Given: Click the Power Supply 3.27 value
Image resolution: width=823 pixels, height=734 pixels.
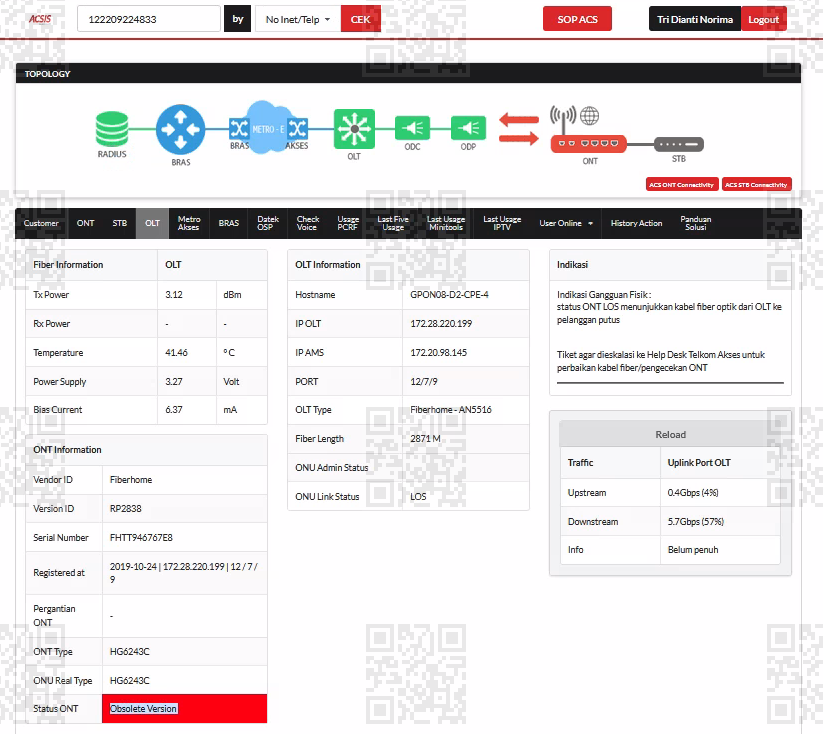Looking at the screenshot, I should 174,382.
